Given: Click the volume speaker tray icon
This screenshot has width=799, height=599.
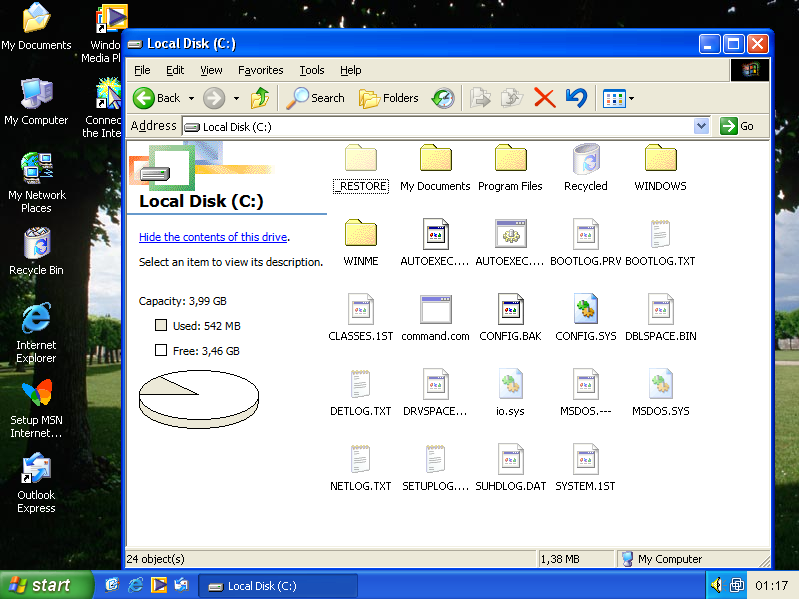Looking at the screenshot, I should point(717,585).
